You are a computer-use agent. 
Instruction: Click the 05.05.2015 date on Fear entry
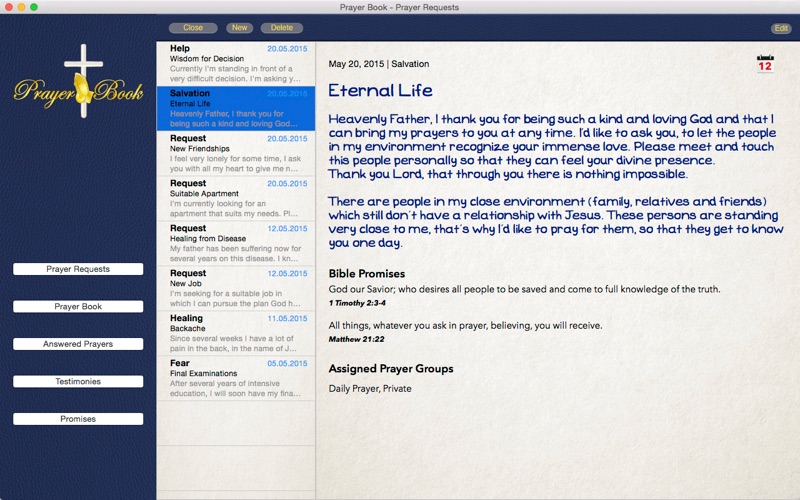(x=287, y=363)
